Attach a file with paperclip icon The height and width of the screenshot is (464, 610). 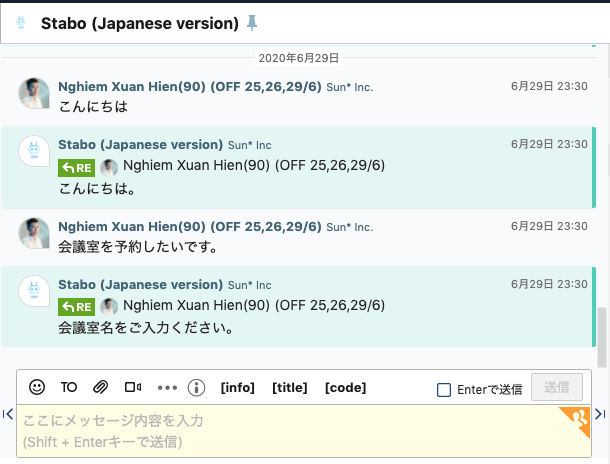pos(100,387)
